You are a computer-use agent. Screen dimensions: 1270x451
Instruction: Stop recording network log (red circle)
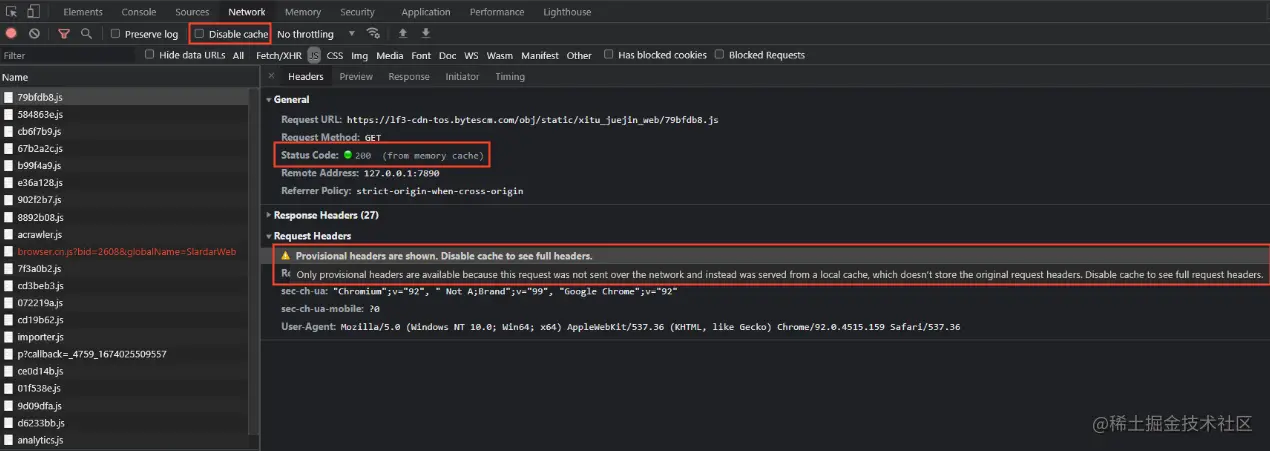click(12, 34)
